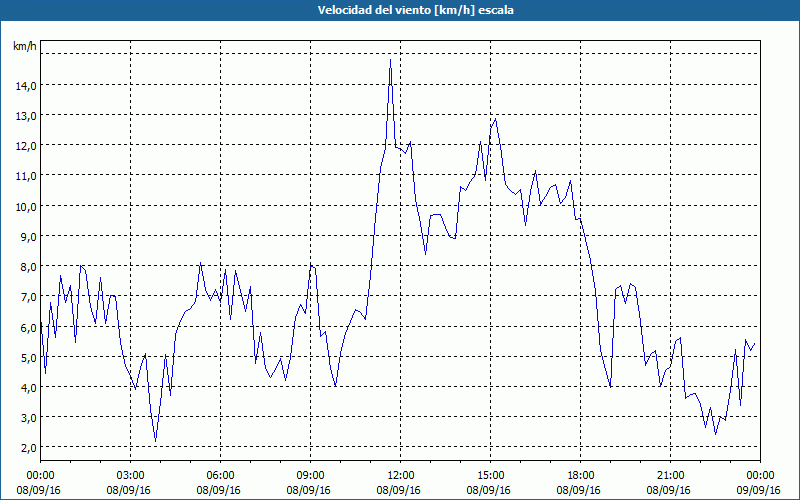Viewport: 800px width, 500px height.
Task: Click the 13,0 y-axis label
Action: tap(27, 116)
